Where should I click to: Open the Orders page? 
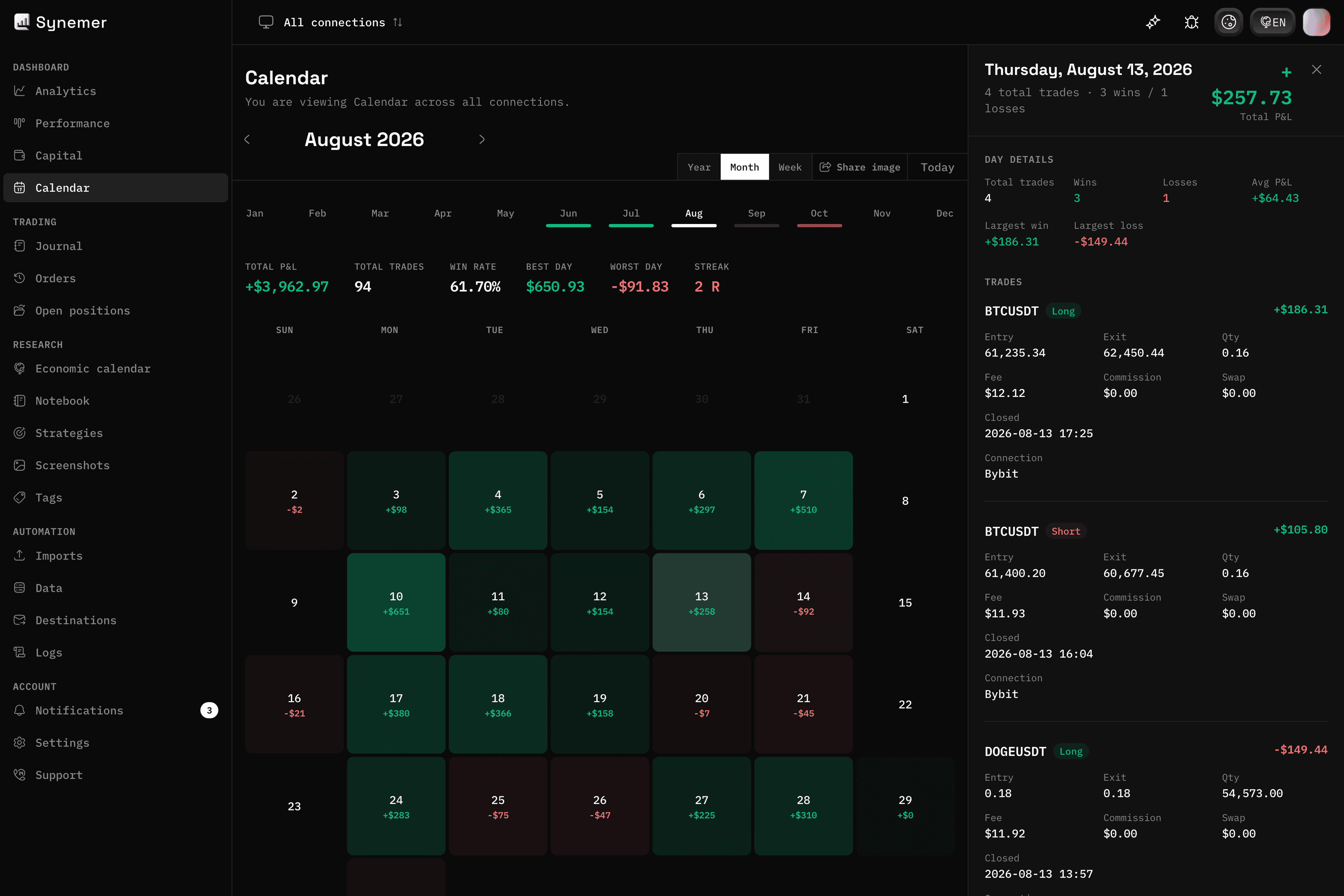(116, 278)
